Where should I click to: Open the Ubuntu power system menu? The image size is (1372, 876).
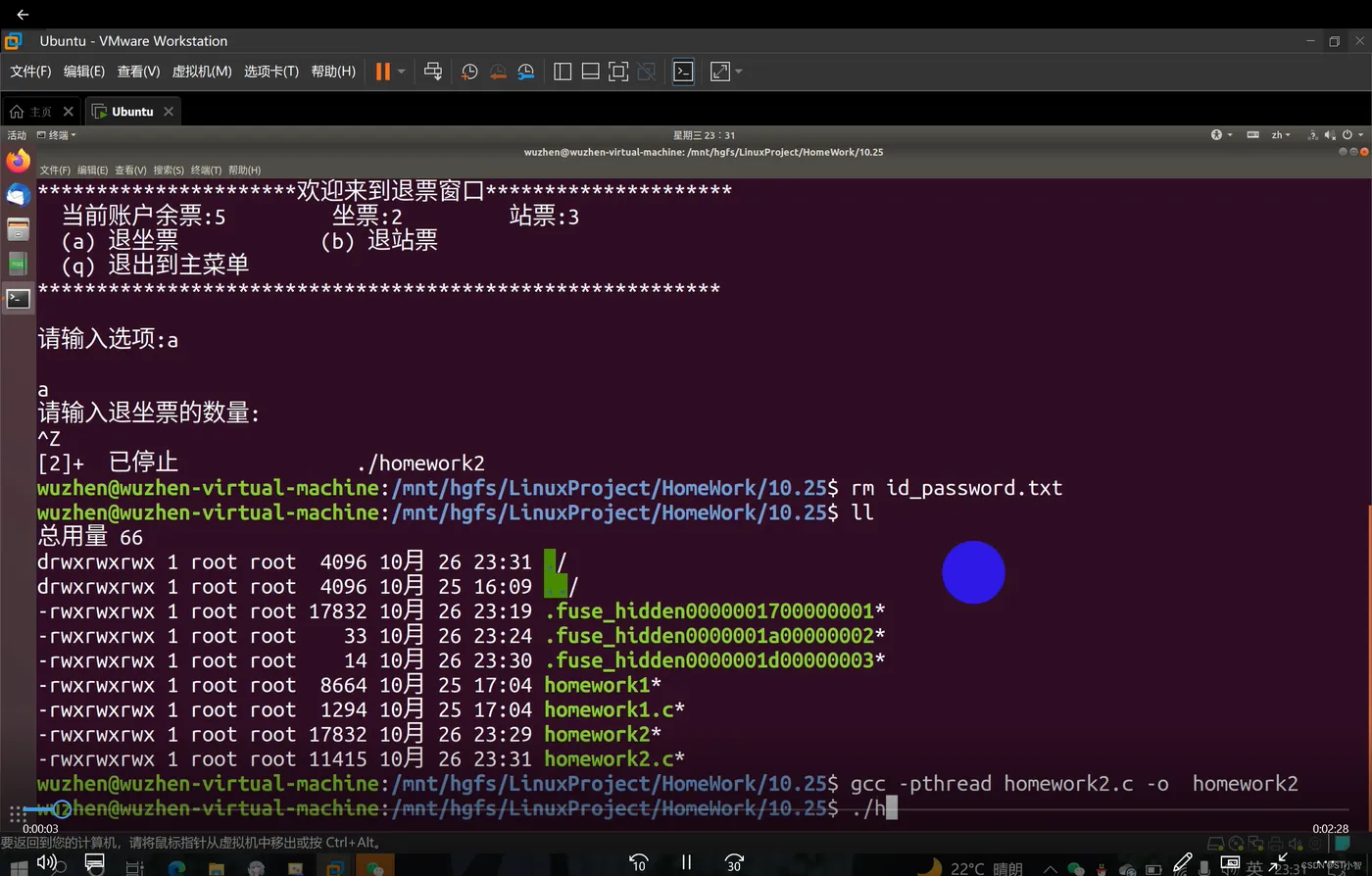click(x=1351, y=135)
